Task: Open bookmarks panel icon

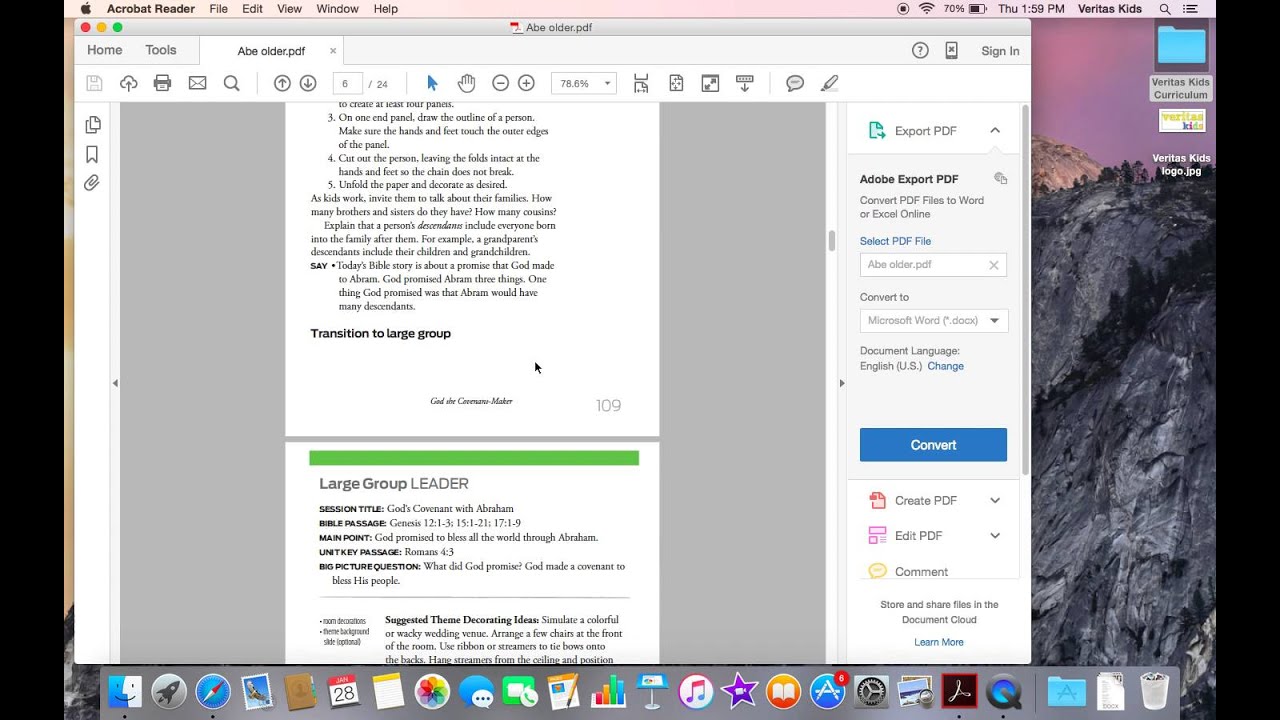Action: point(92,154)
